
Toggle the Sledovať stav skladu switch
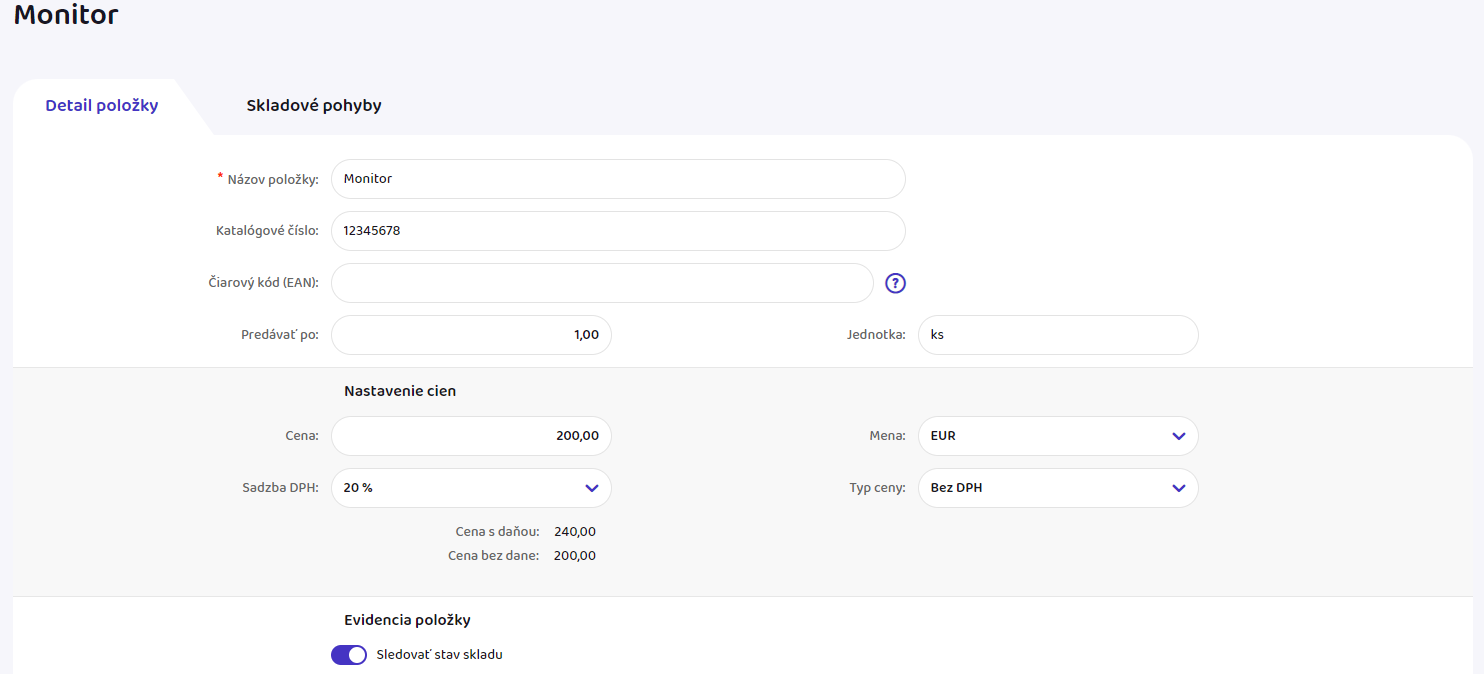pos(348,655)
